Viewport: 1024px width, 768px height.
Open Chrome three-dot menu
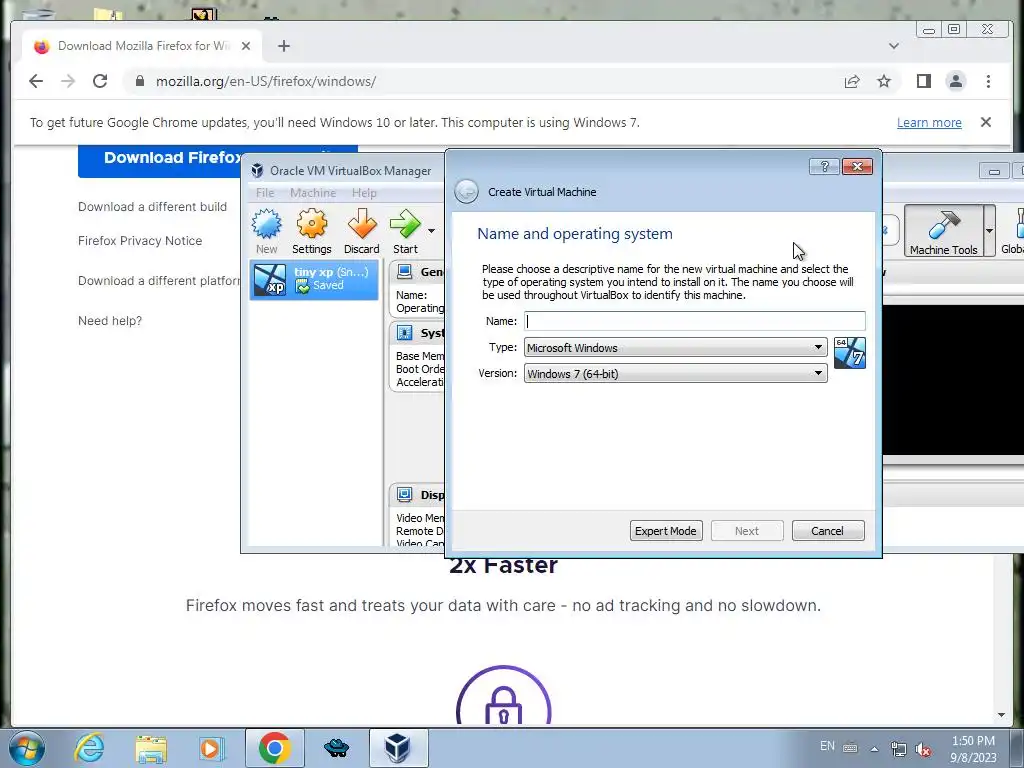click(x=988, y=81)
